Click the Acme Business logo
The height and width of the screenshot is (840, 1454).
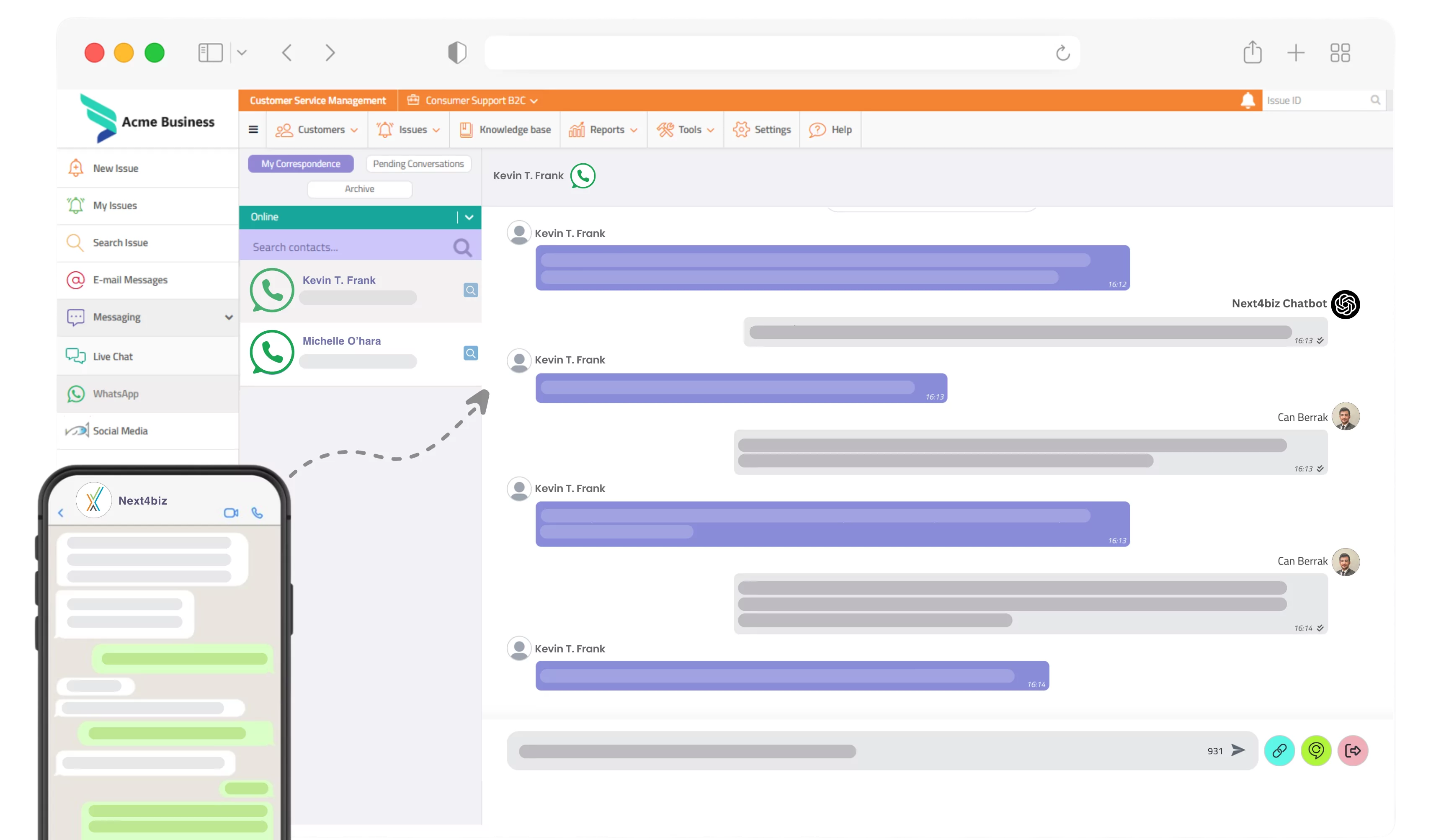point(148,119)
